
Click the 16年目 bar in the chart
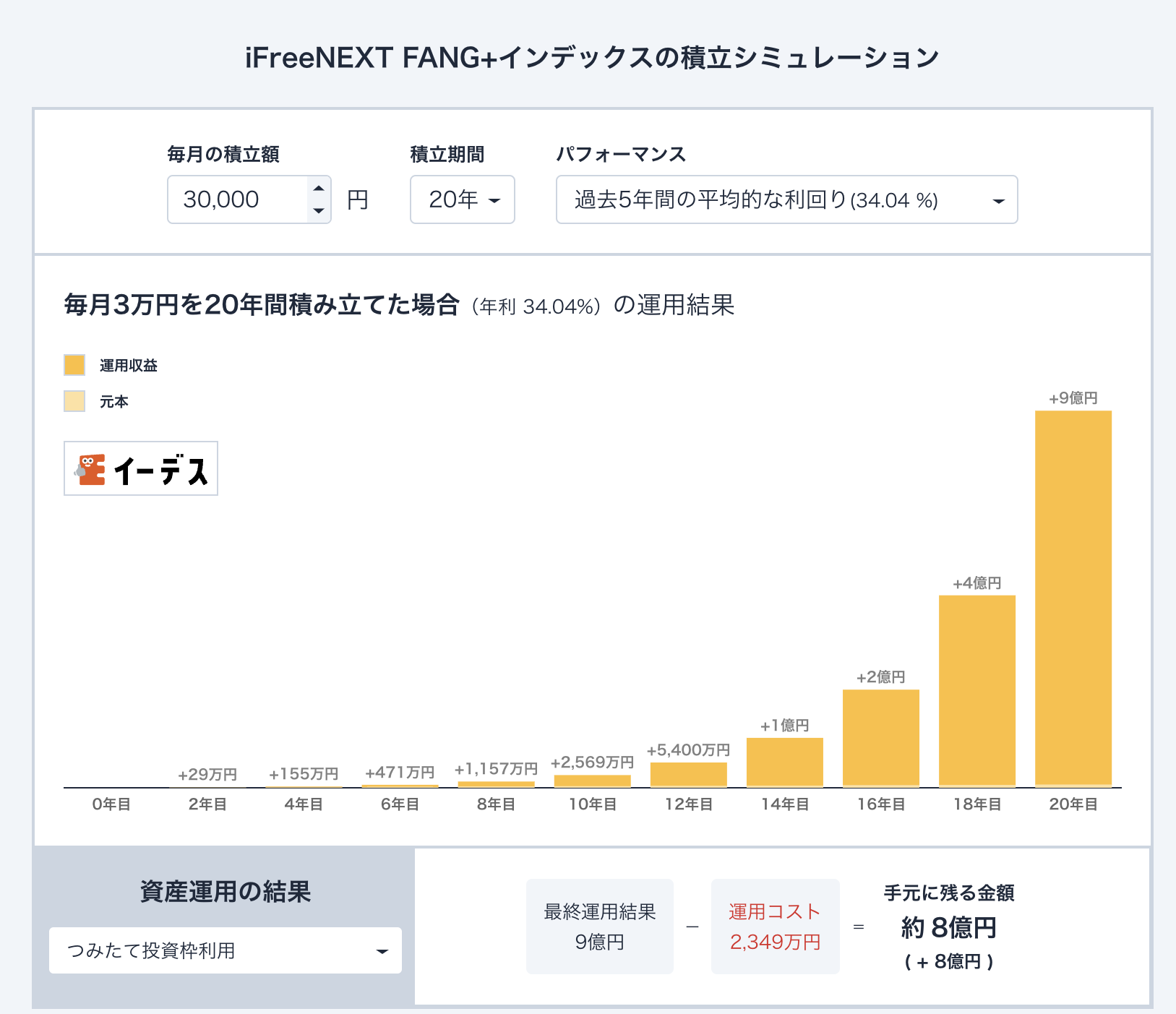pyautogui.click(x=881, y=738)
